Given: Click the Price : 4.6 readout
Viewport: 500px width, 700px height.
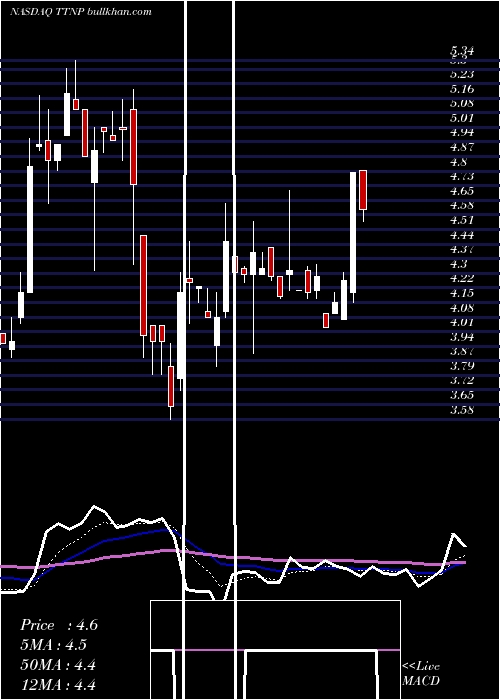Looking at the screenshot, I should 59,625.
